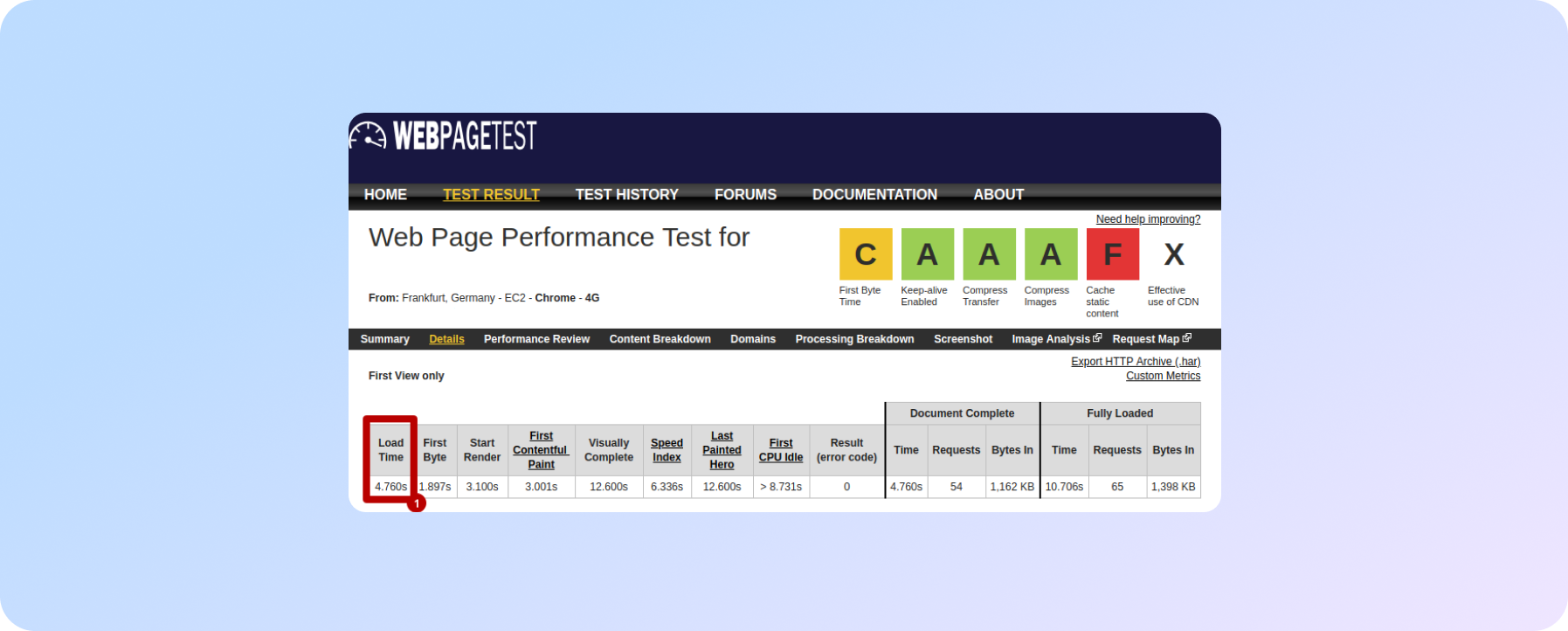Click the red F Cache static content grade
Viewport: 1568px width, 631px height.
[x=1113, y=254]
